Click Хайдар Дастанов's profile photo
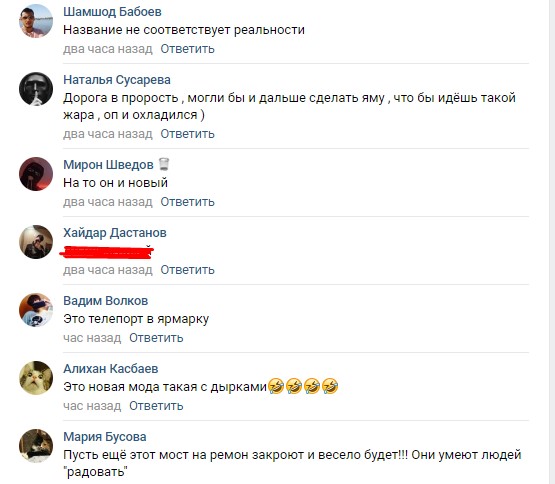Viewport: 555px width, 484px height. click(36, 242)
